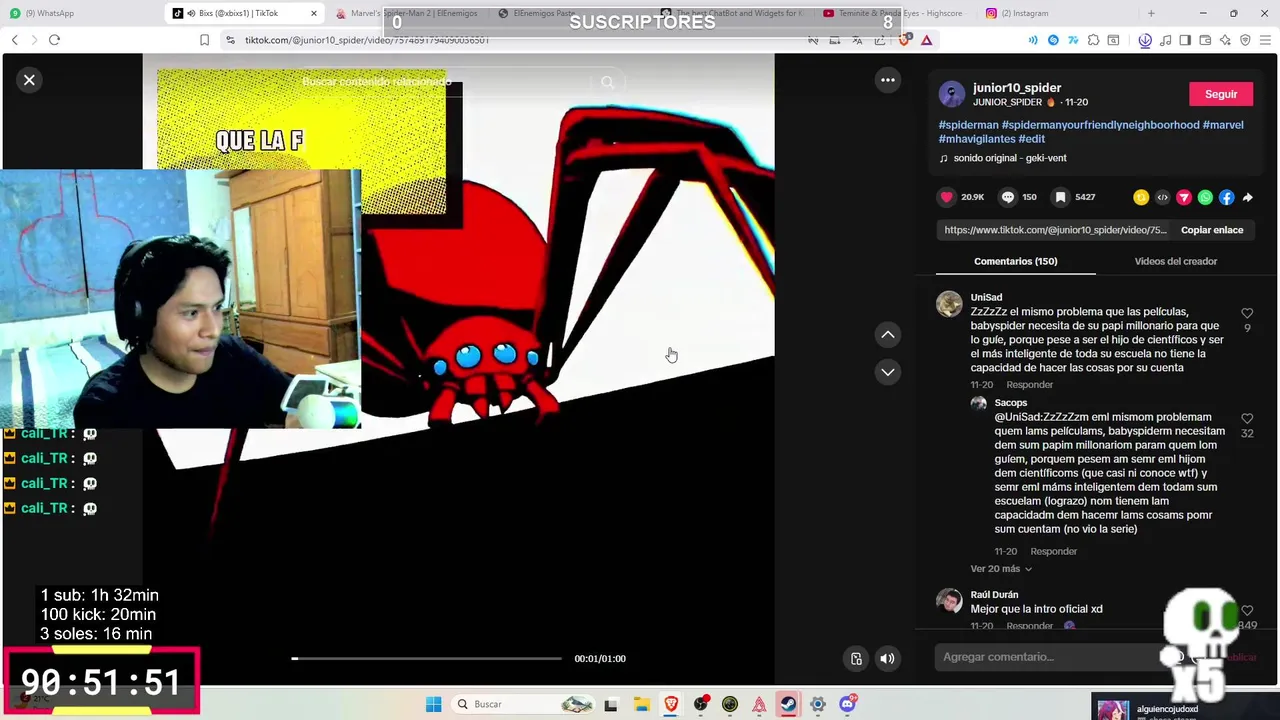
Task: Close the TikTok video viewer
Action: click(x=29, y=80)
